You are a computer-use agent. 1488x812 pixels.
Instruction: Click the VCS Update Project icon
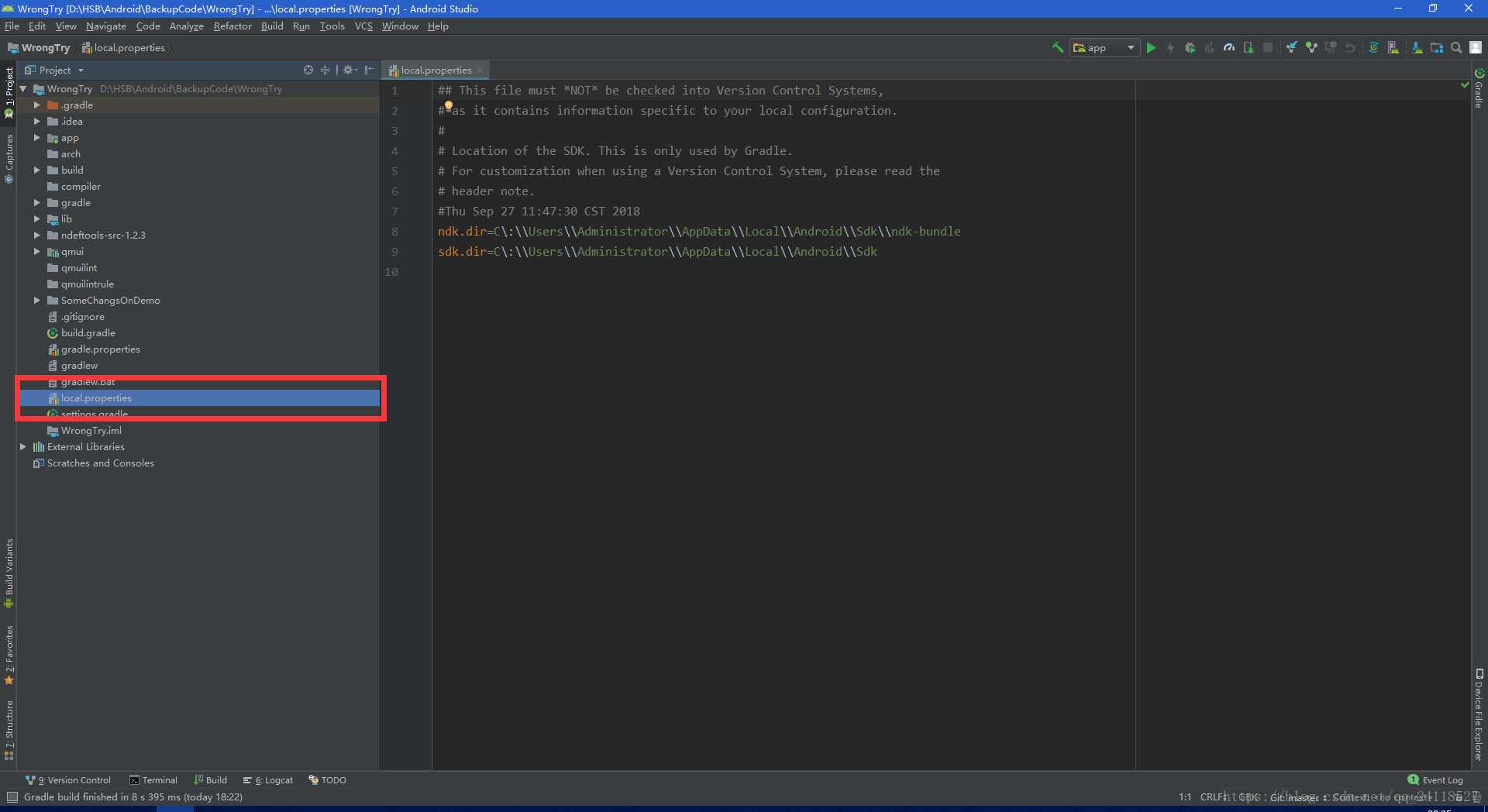1292,48
